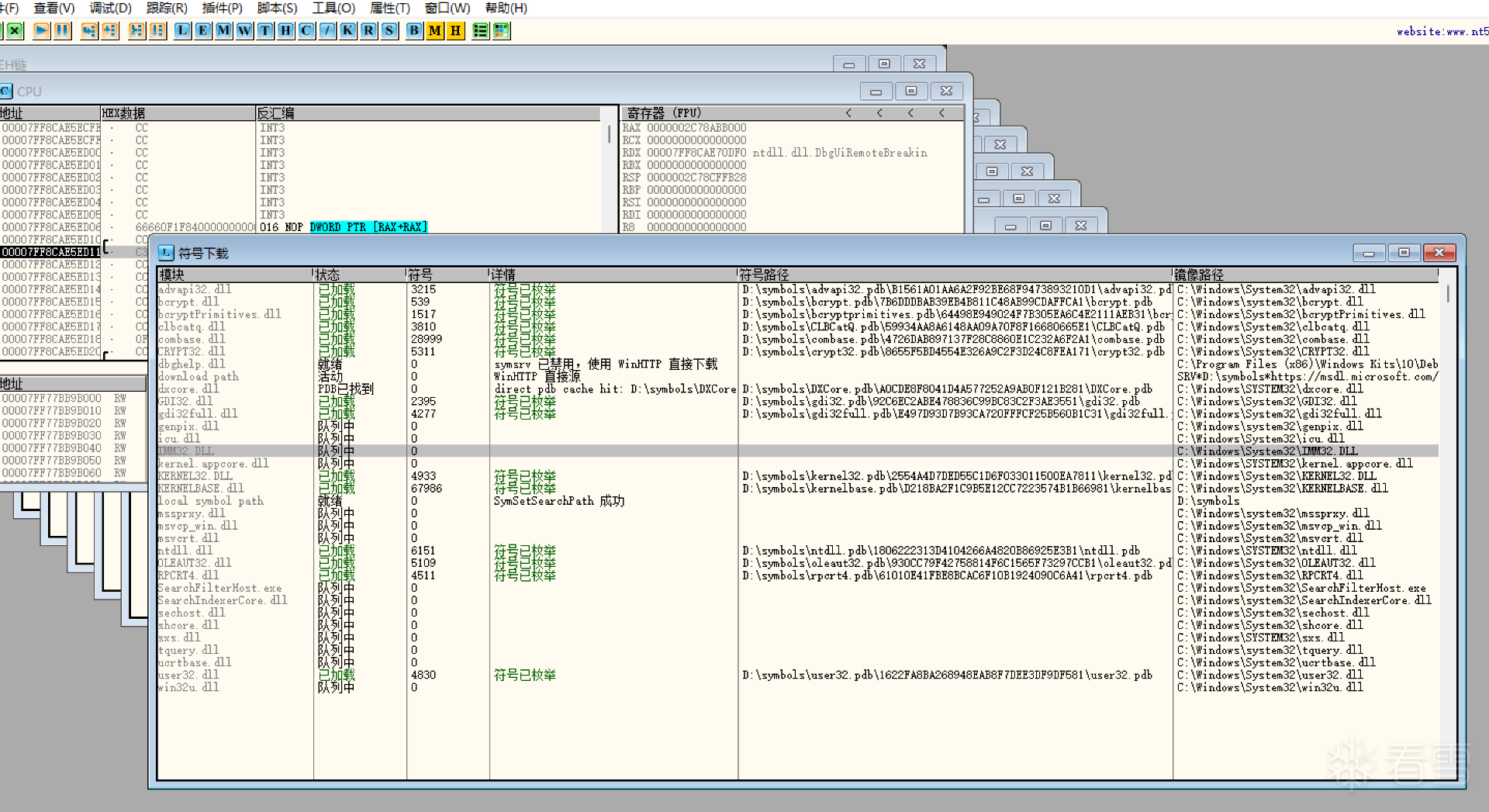This screenshot has width=1489, height=812.
Task: Click the PDB已找到 status for dxcore.dll
Action: pyautogui.click(x=346, y=389)
